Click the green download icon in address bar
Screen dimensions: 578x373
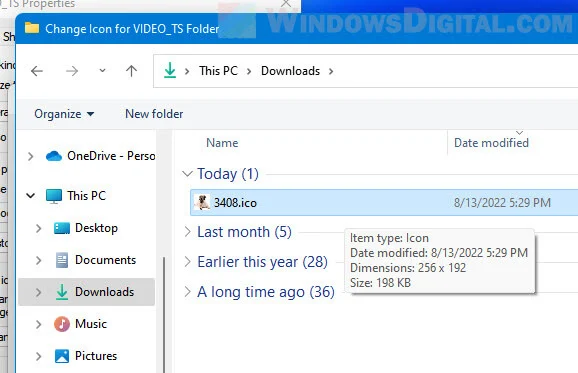(170, 70)
